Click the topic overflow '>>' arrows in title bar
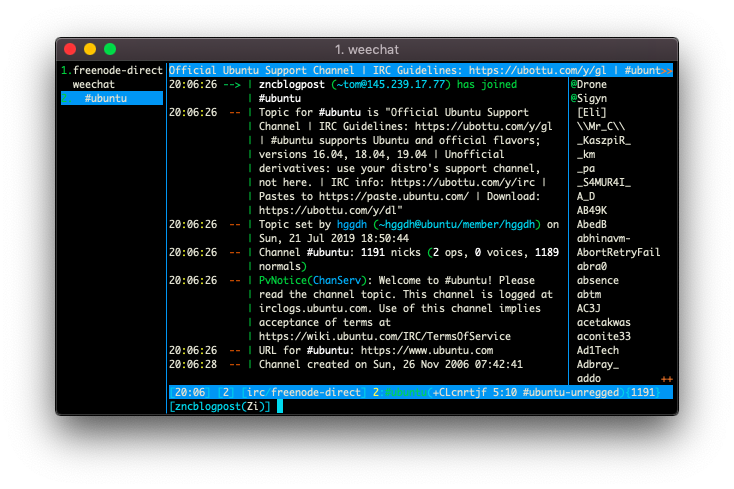 (667, 71)
